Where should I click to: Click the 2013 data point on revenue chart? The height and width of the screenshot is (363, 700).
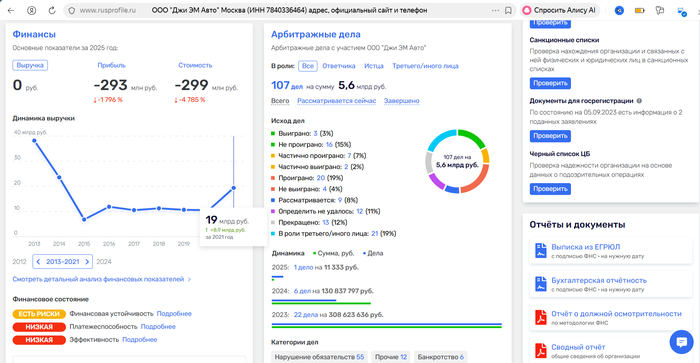34,141
